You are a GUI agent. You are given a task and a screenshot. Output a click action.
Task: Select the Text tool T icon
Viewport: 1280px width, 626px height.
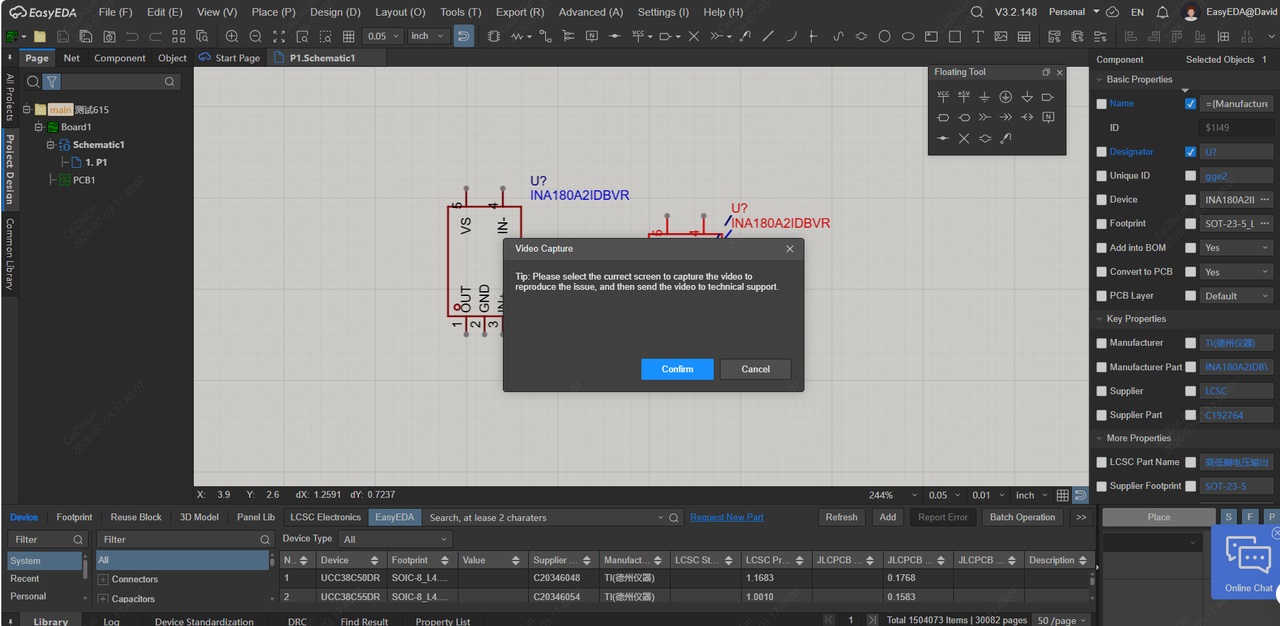click(x=978, y=36)
